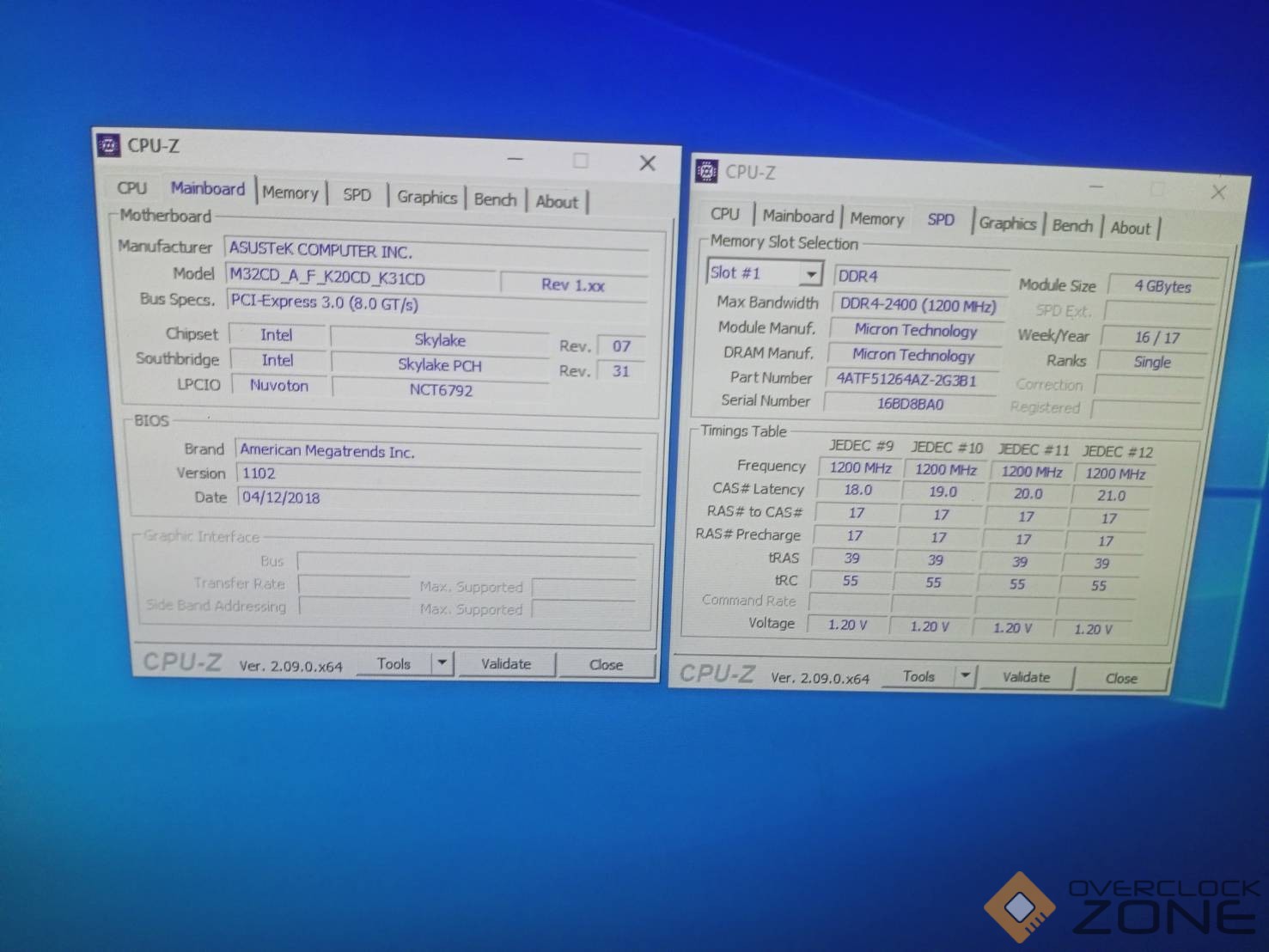Minimize the left CPU-Z window
This screenshot has height=952, width=1269.
click(516, 159)
